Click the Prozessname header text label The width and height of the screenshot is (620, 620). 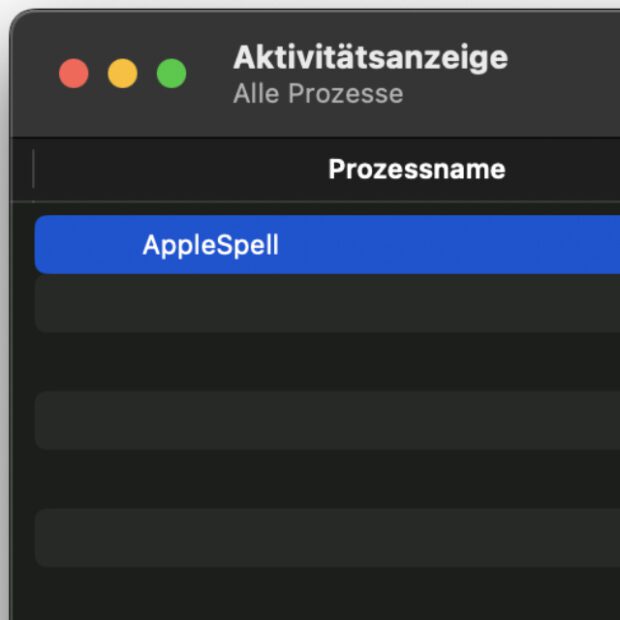coord(416,169)
